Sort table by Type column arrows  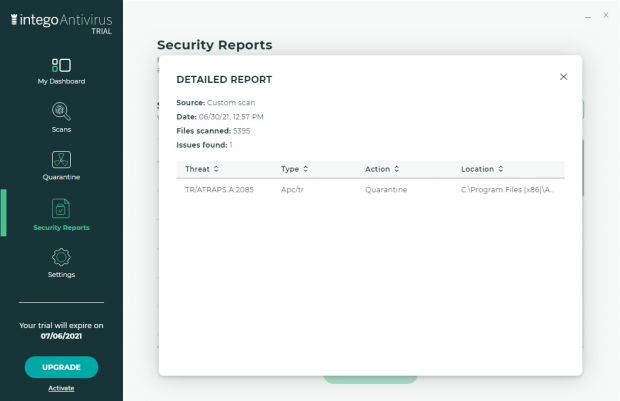coord(306,169)
